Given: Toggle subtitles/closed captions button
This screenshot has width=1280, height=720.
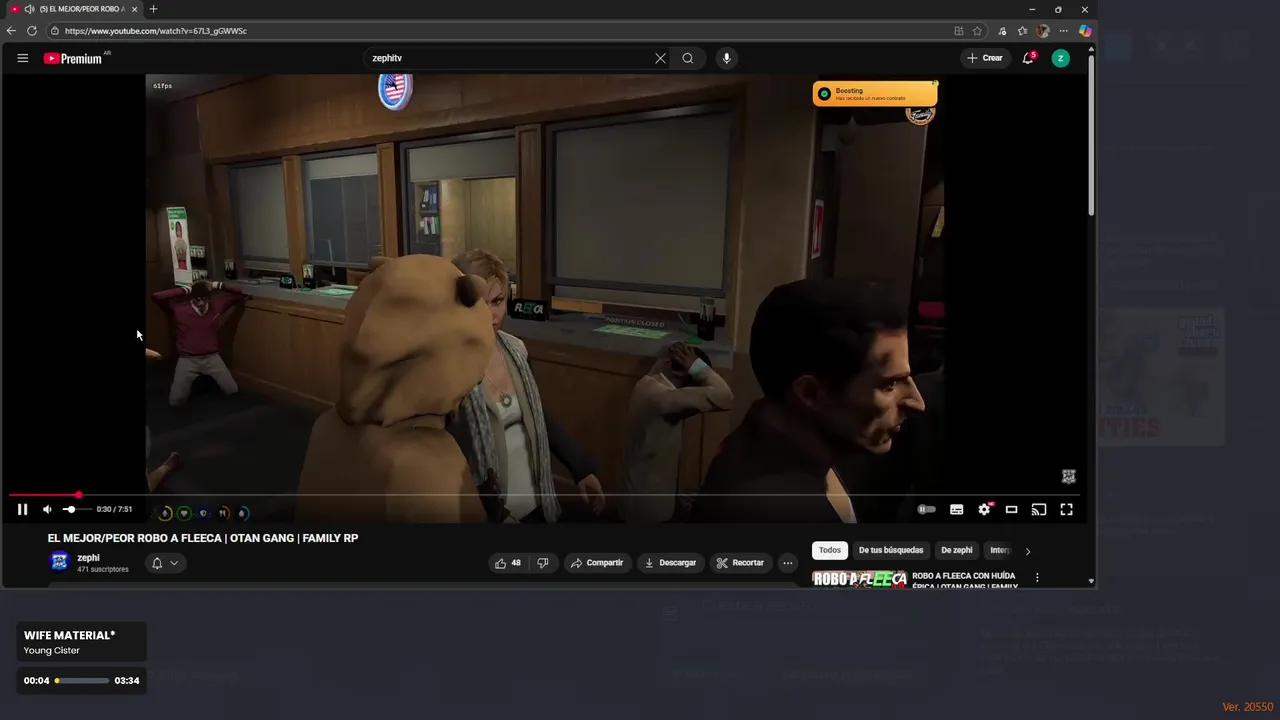Looking at the screenshot, I should [x=956, y=509].
